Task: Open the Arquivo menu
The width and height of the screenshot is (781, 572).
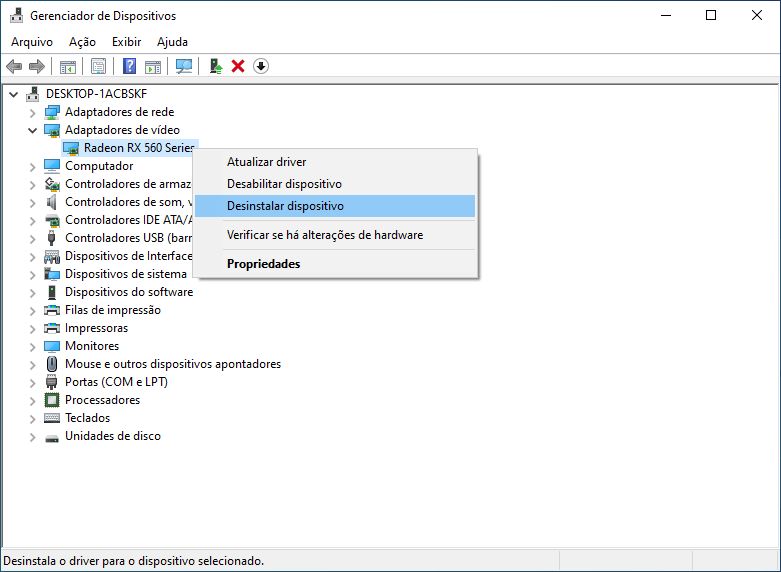Action: [x=32, y=42]
